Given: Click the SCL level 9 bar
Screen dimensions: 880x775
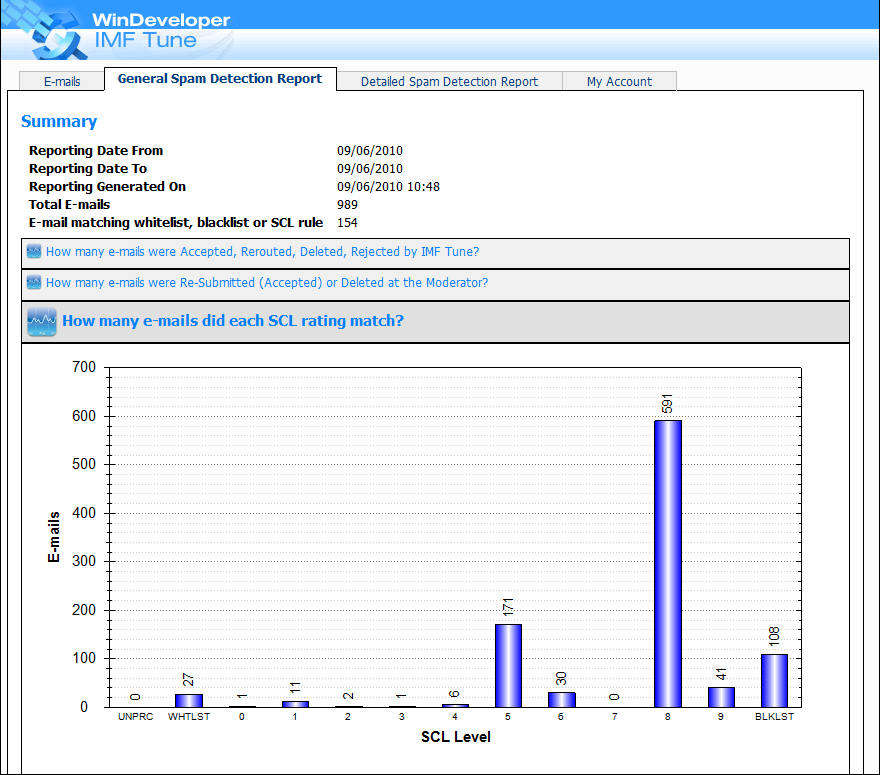Looking at the screenshot, I should pos(721,697).
